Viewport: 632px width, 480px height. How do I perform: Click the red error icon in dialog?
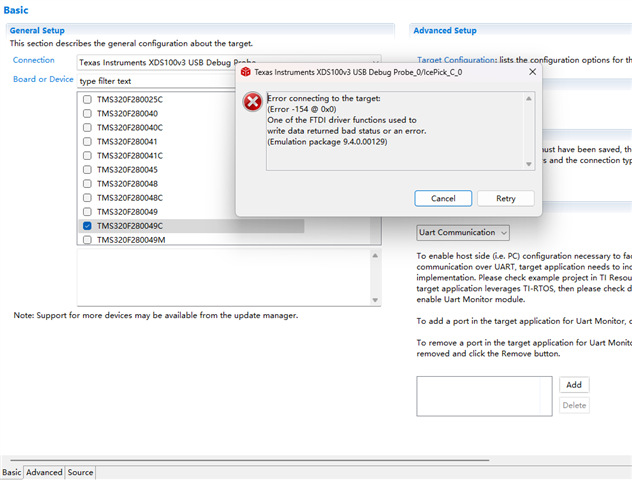pyautogui.click(x=253, y=102)
